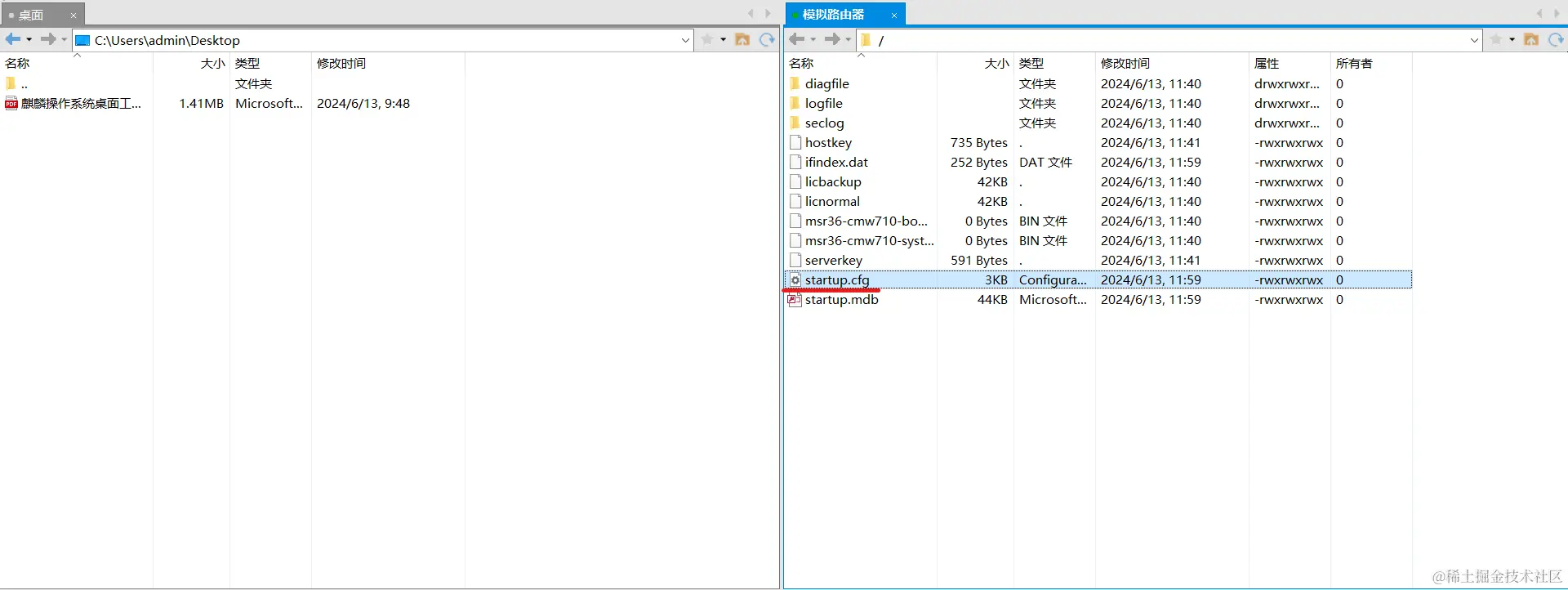Click the 591 Bytes size of serverkey
Image resolution: width=1568 pixels, height=590 pixels.
point(979,260)
